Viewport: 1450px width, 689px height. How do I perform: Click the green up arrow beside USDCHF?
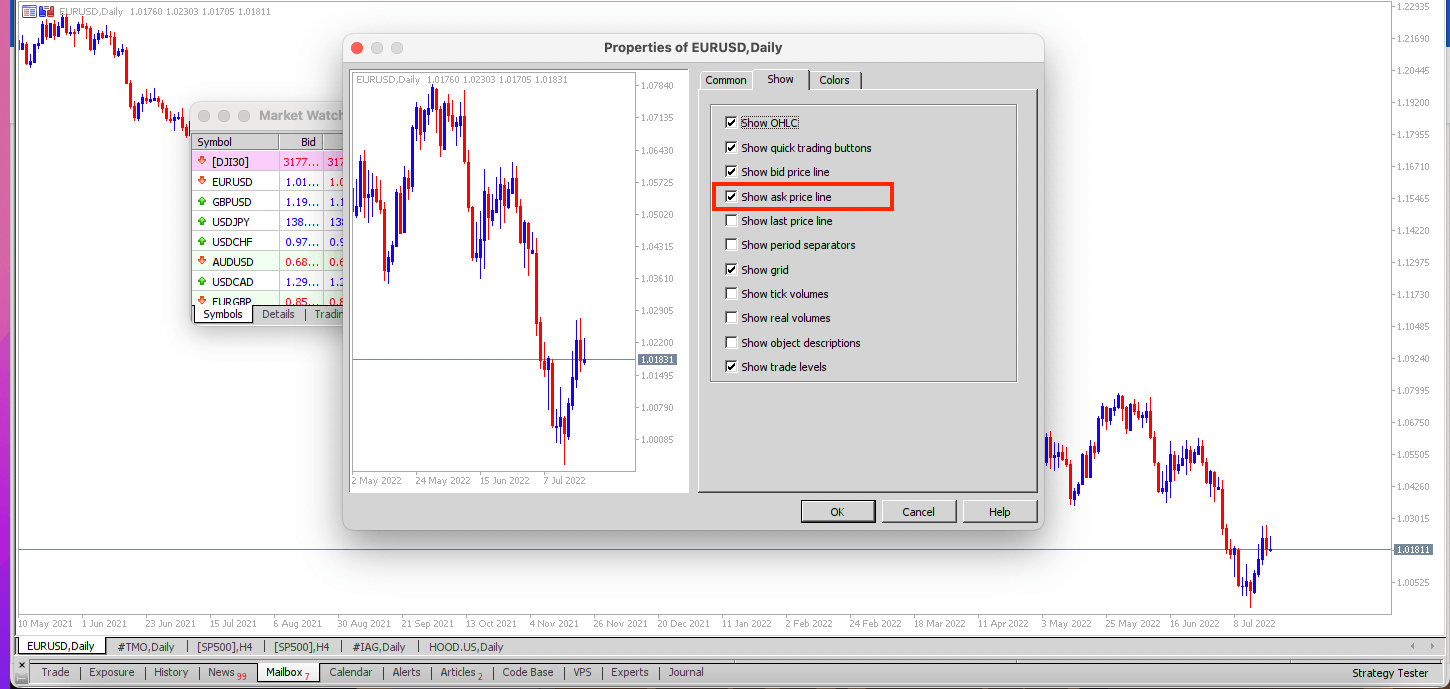coord(203,242)
